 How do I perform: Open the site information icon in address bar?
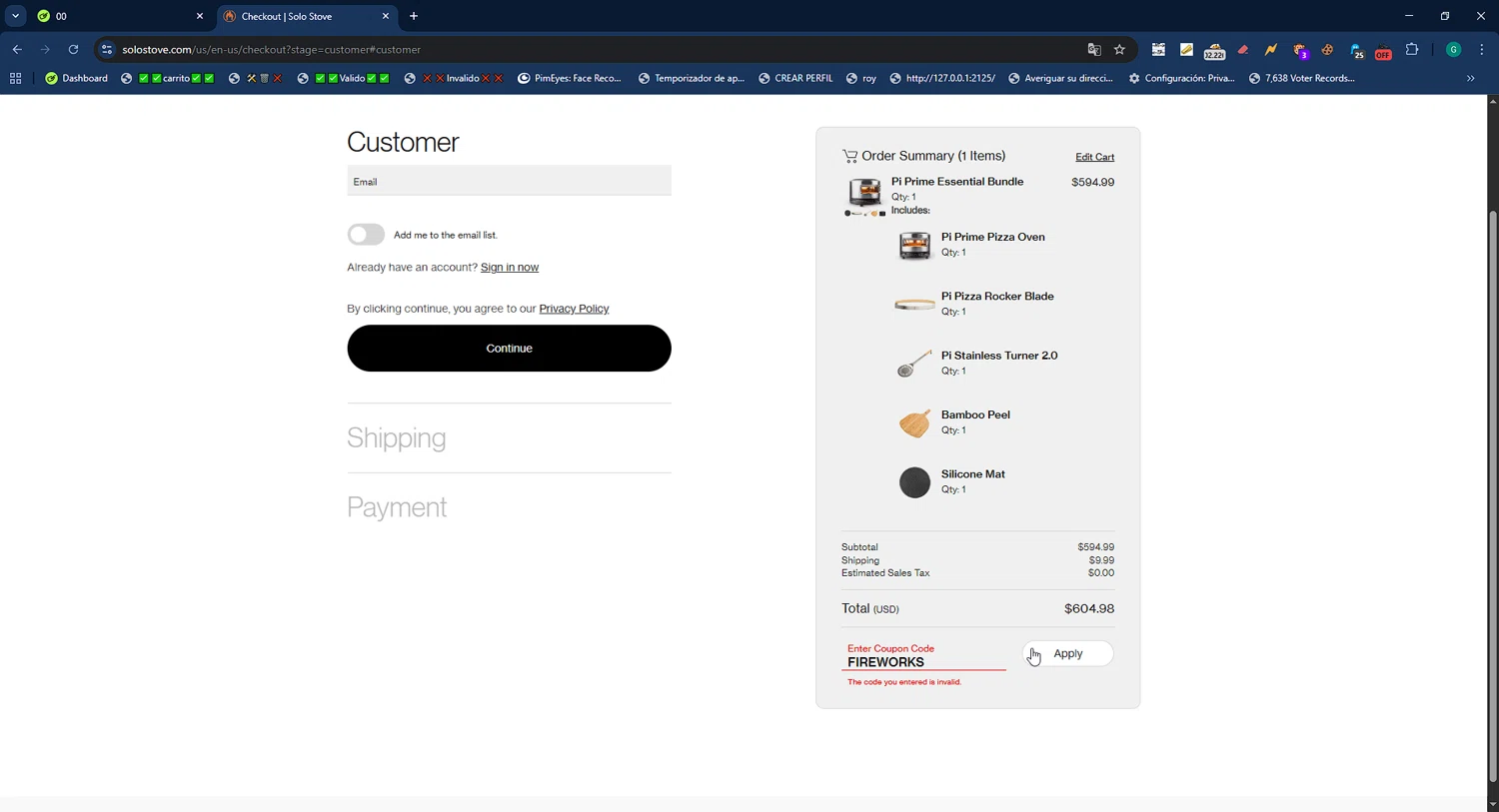[107, 49]
